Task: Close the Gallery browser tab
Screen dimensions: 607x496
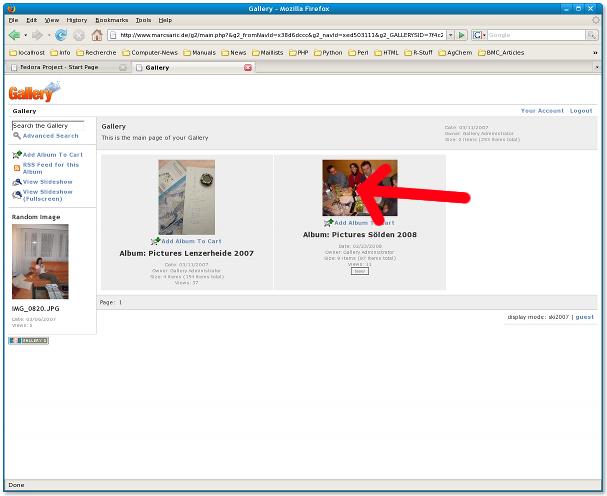Action: [x=248, y=67]
